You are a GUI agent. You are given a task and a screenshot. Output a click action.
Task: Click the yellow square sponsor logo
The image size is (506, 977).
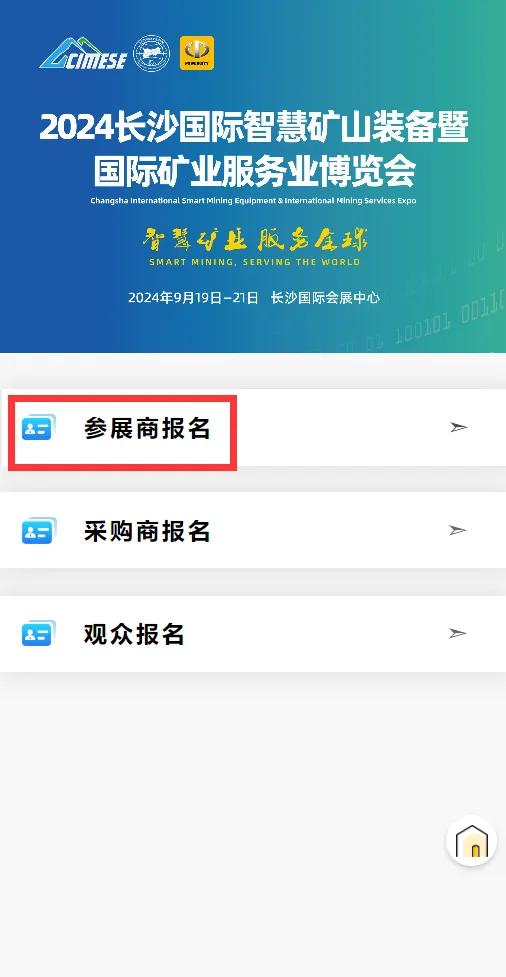[x=197, y=52]
